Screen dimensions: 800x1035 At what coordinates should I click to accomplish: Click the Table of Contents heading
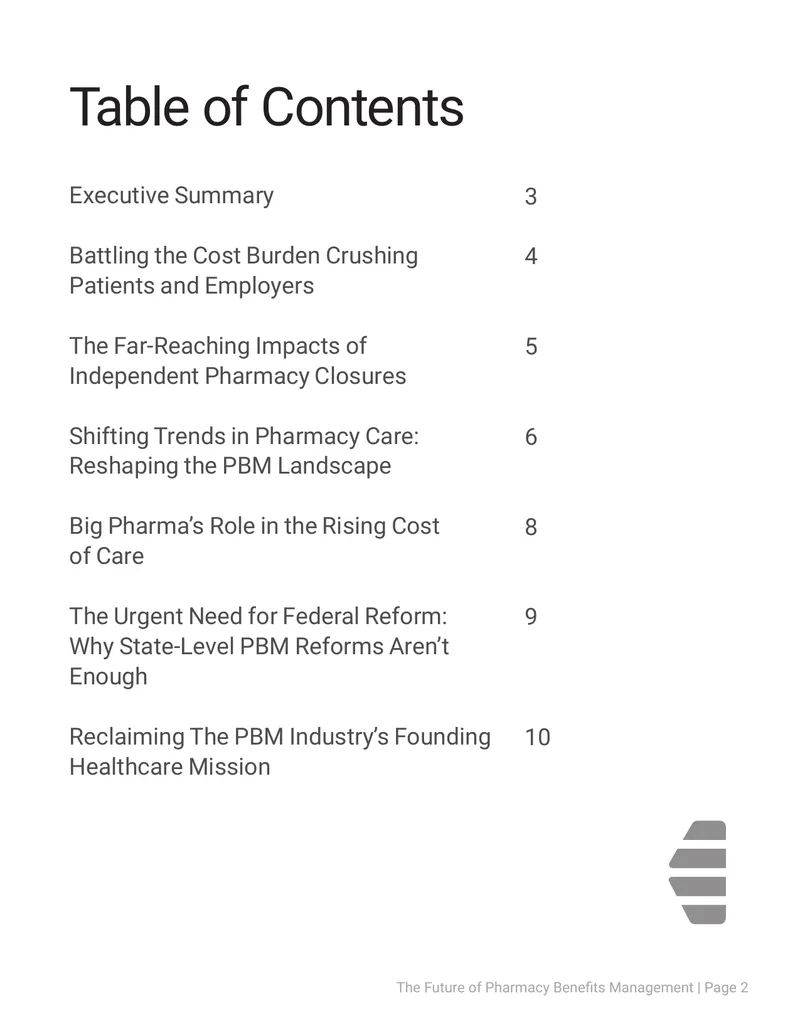click(x=267, y=107)
